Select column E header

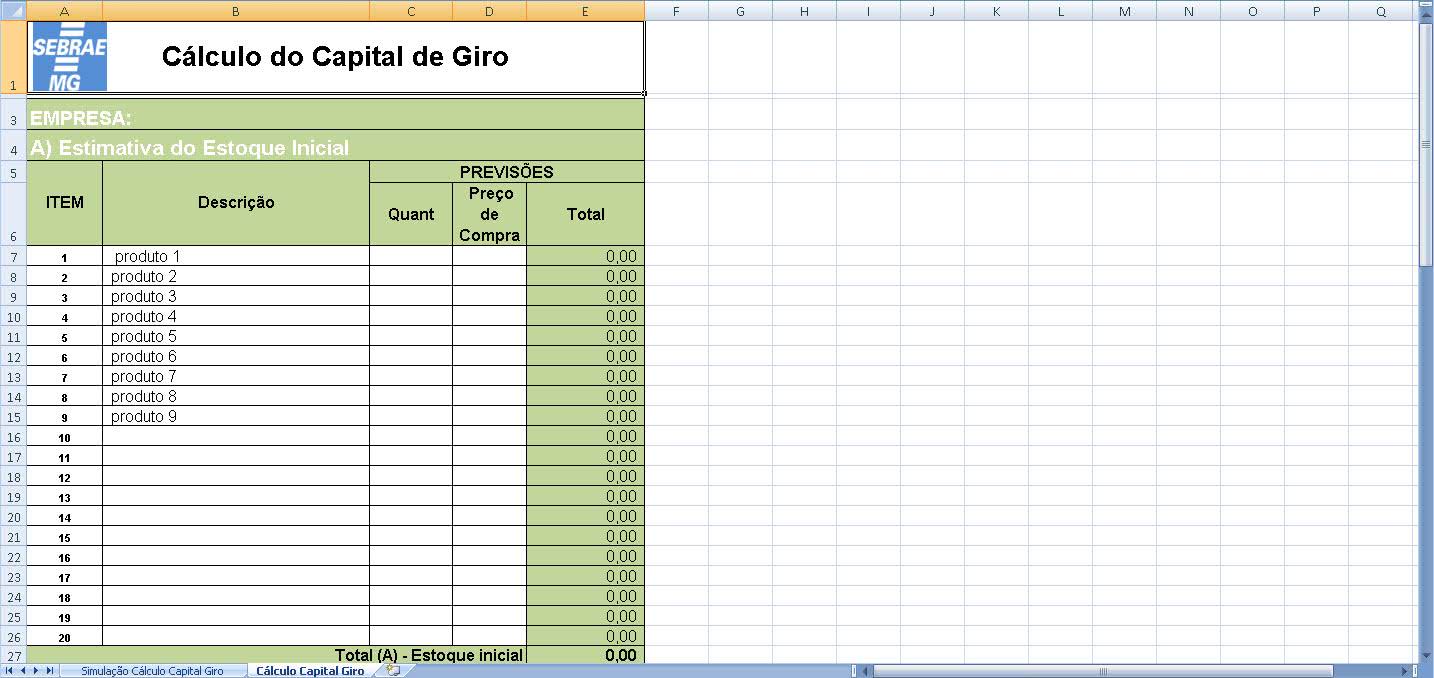click(585, 10)
